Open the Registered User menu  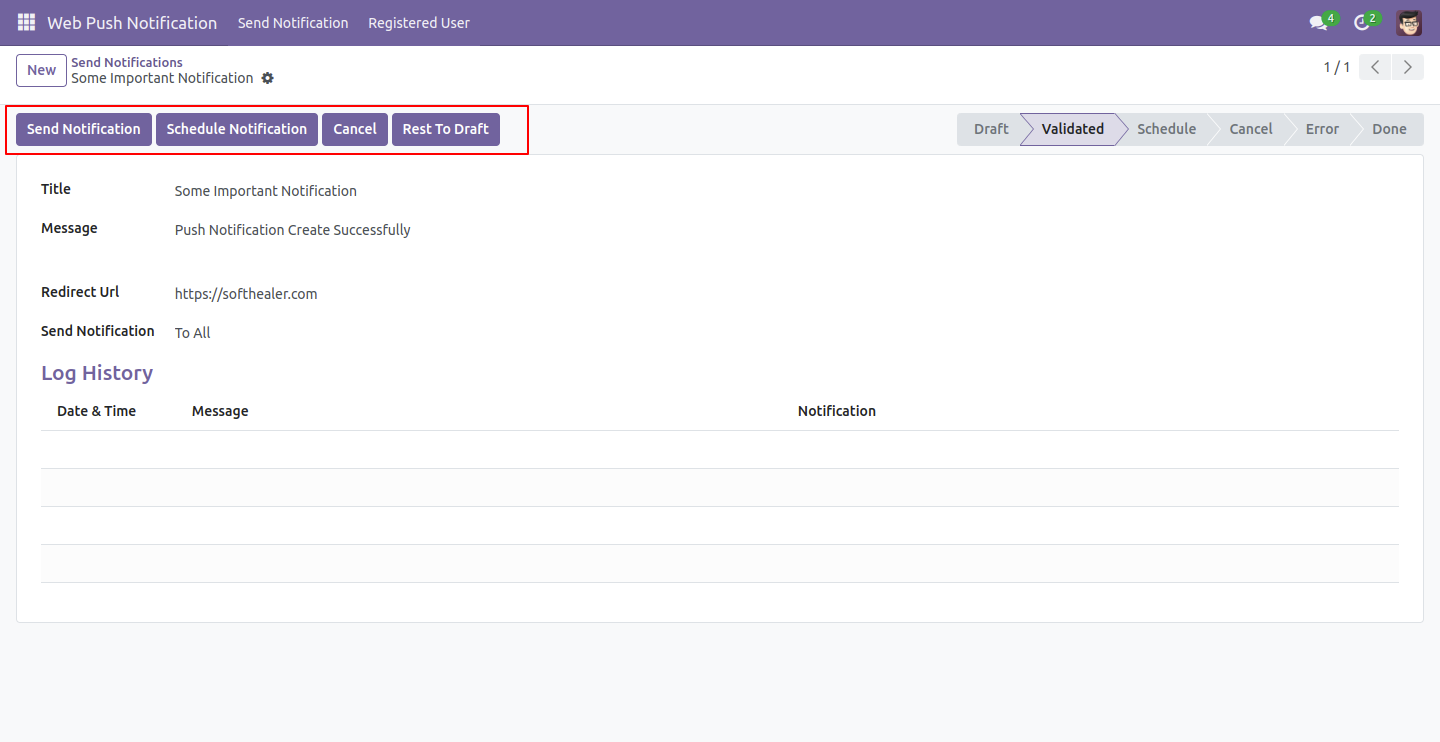tap(419, 22)
